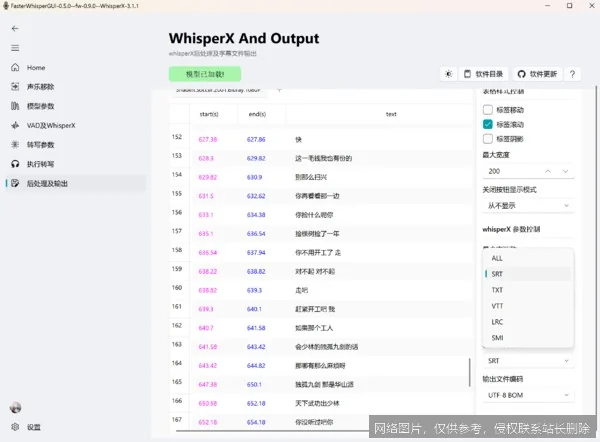Select the shaolin.soccer file tab
This screenshot has height=442, width=600.
tap(220, 92)
